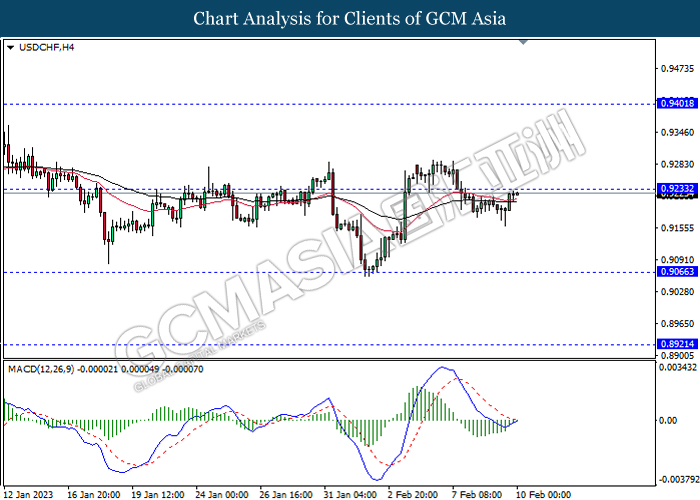
Task: Select the 0.92332 price level label
Action: pyautogui.click(x=677, y=188)
